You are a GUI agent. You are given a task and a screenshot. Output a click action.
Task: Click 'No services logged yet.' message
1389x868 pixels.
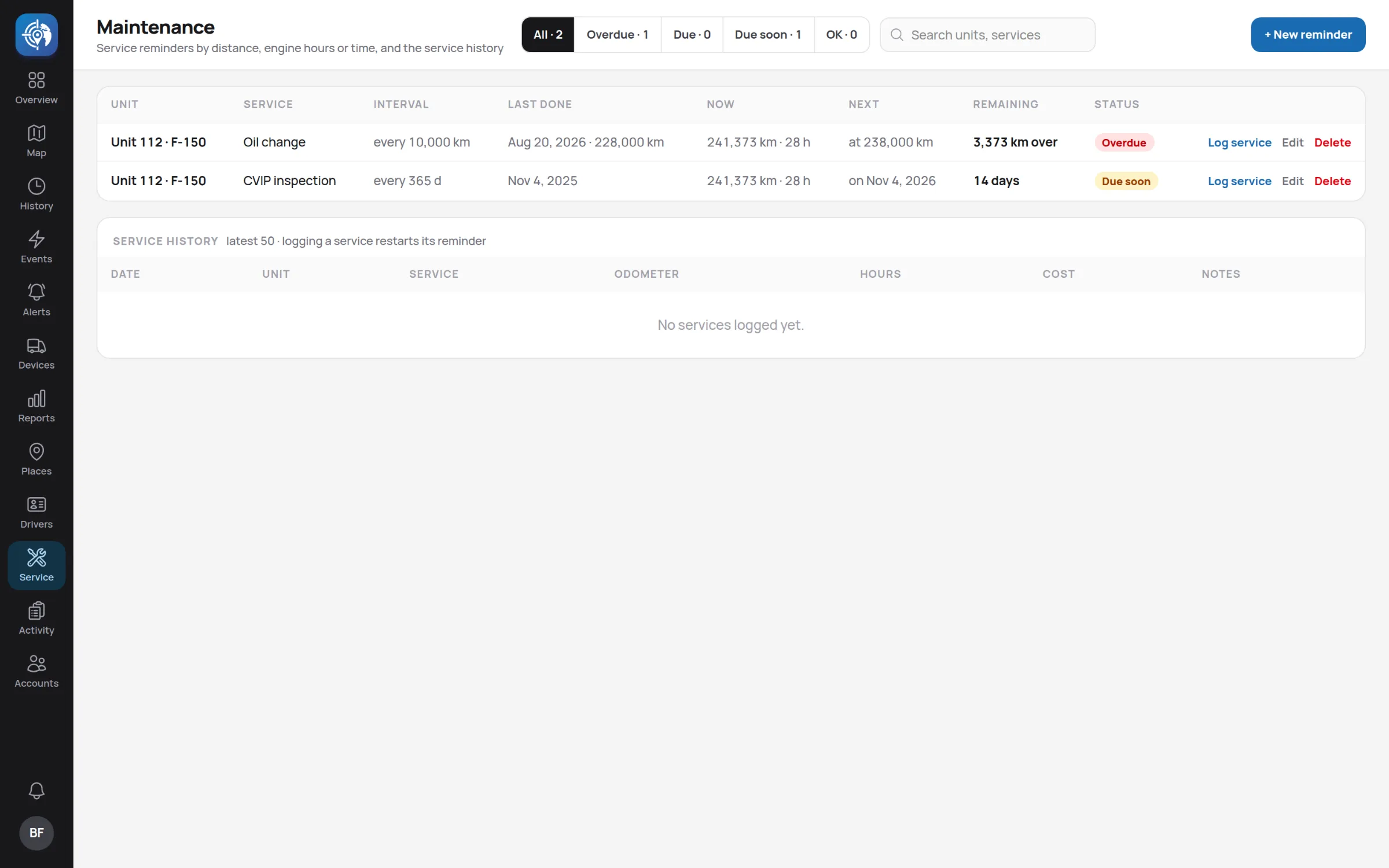[730, 325]
